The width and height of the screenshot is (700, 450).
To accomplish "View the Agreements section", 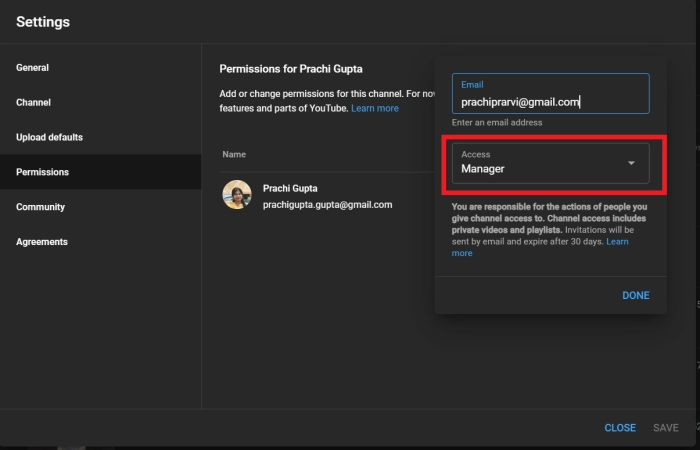I will click(x=42, y=242).
